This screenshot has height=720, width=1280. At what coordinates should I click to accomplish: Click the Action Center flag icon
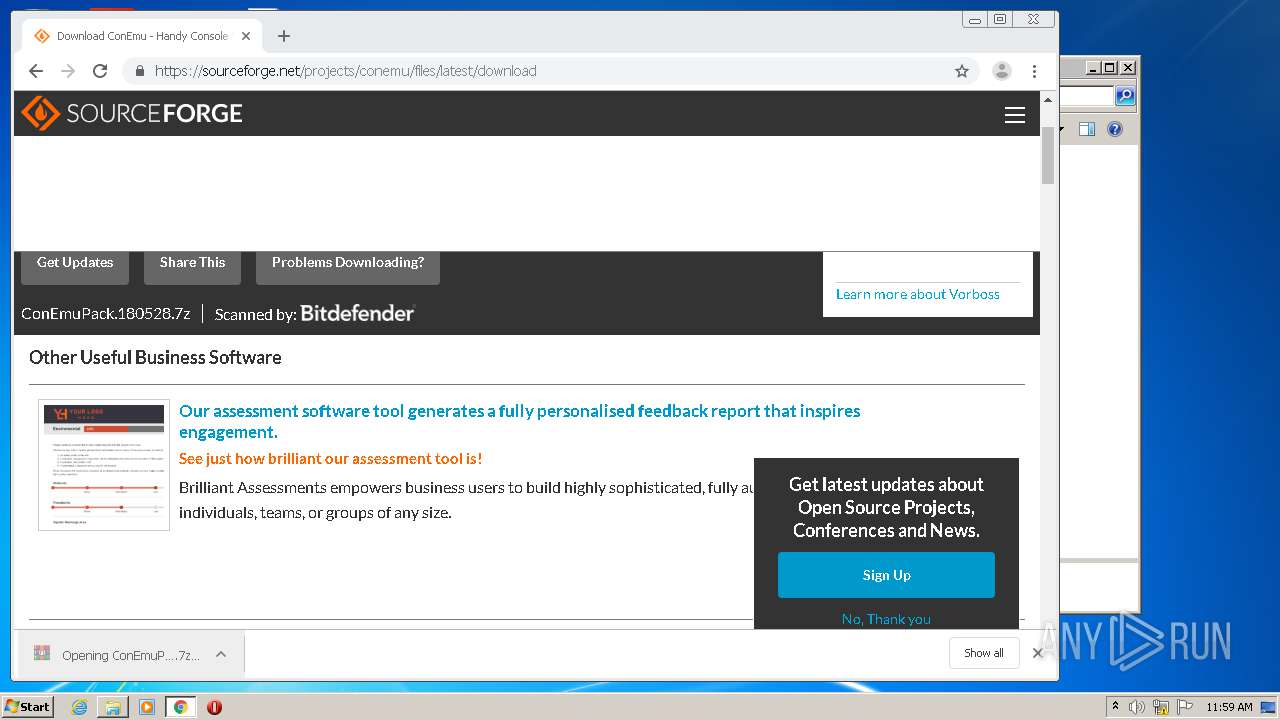1184,707
